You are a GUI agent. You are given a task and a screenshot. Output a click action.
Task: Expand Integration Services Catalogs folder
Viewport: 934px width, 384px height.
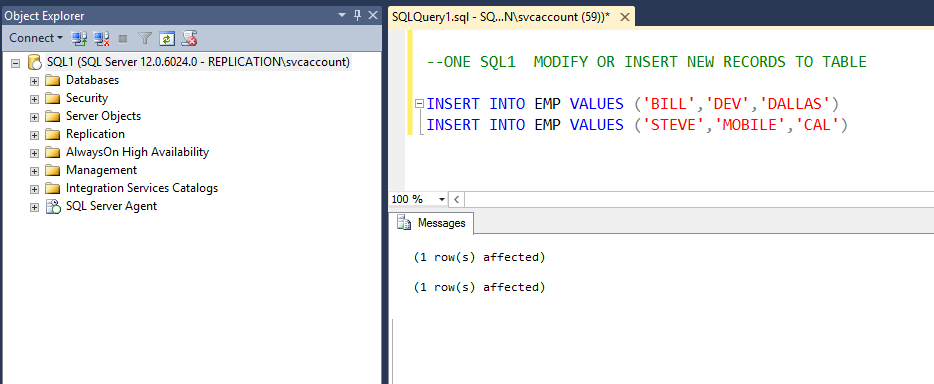point(35,189)
